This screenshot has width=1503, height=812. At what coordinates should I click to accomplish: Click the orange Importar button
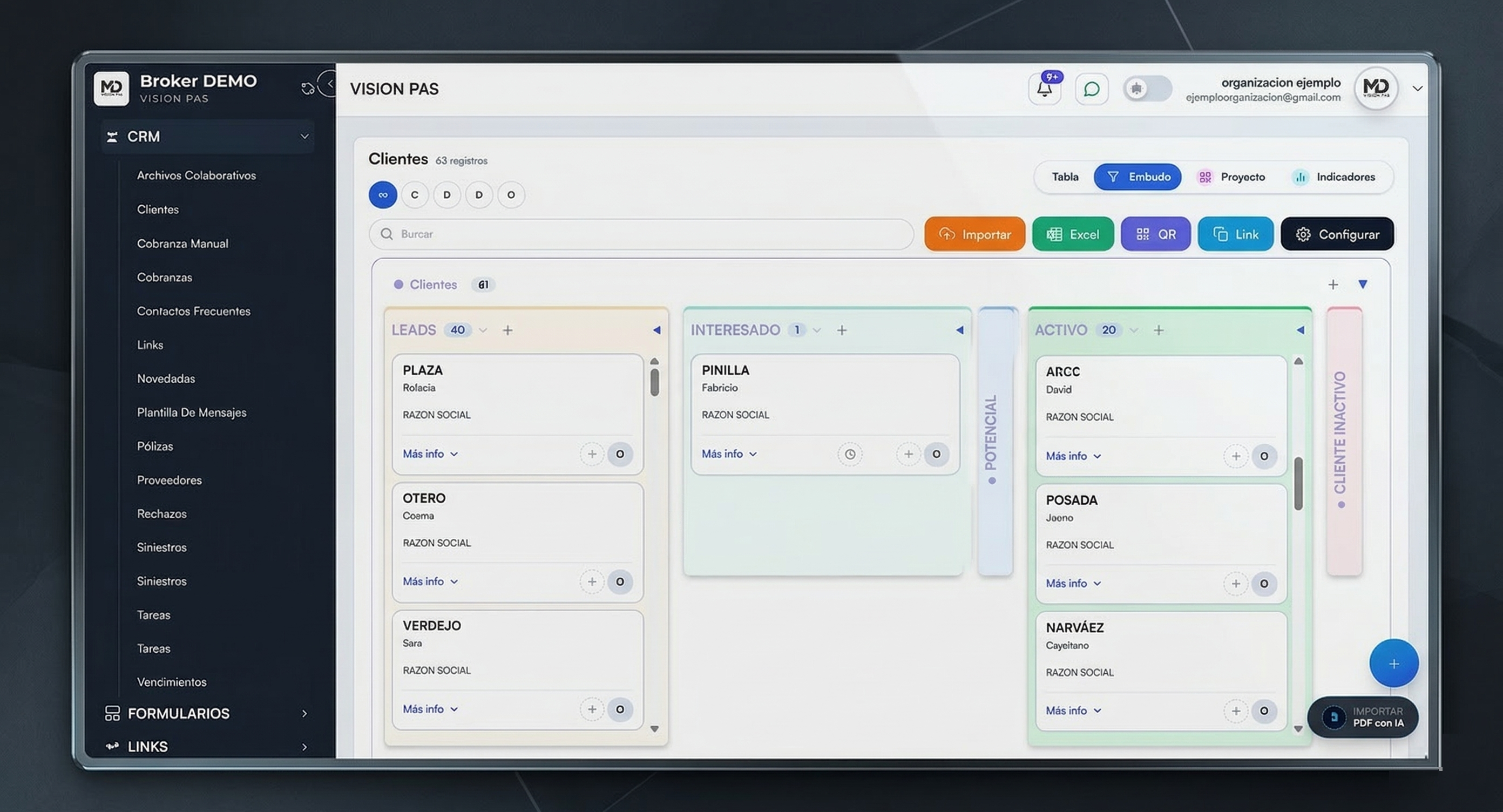point(974,234)
